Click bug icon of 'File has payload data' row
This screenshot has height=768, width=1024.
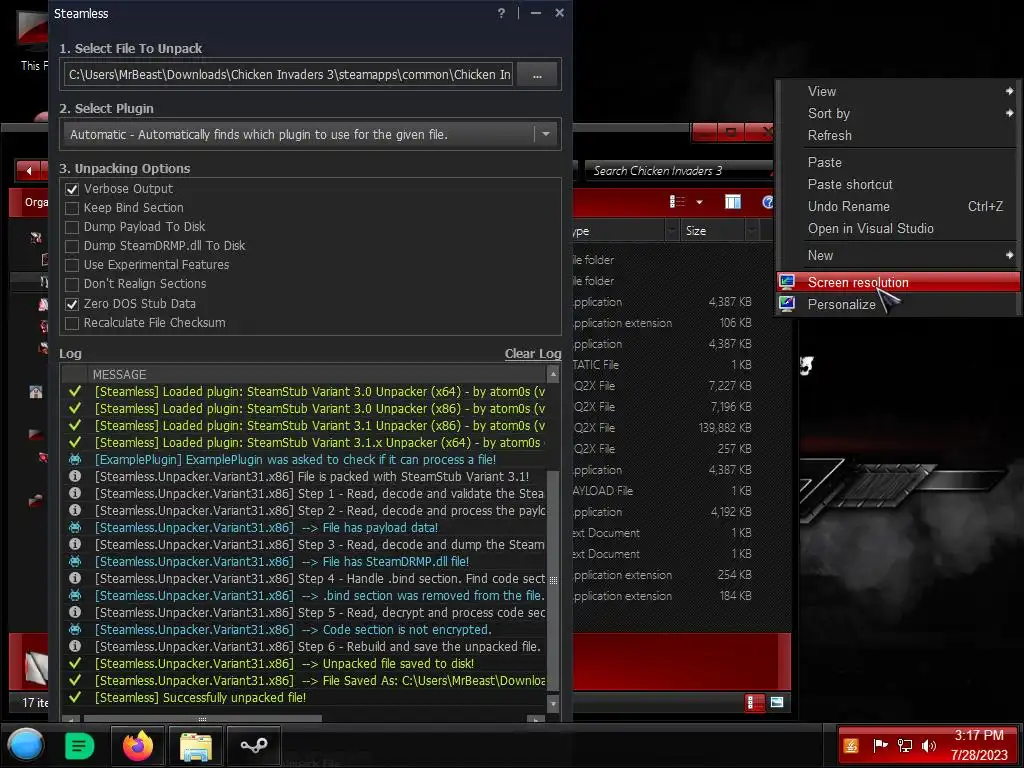[75, 527]
